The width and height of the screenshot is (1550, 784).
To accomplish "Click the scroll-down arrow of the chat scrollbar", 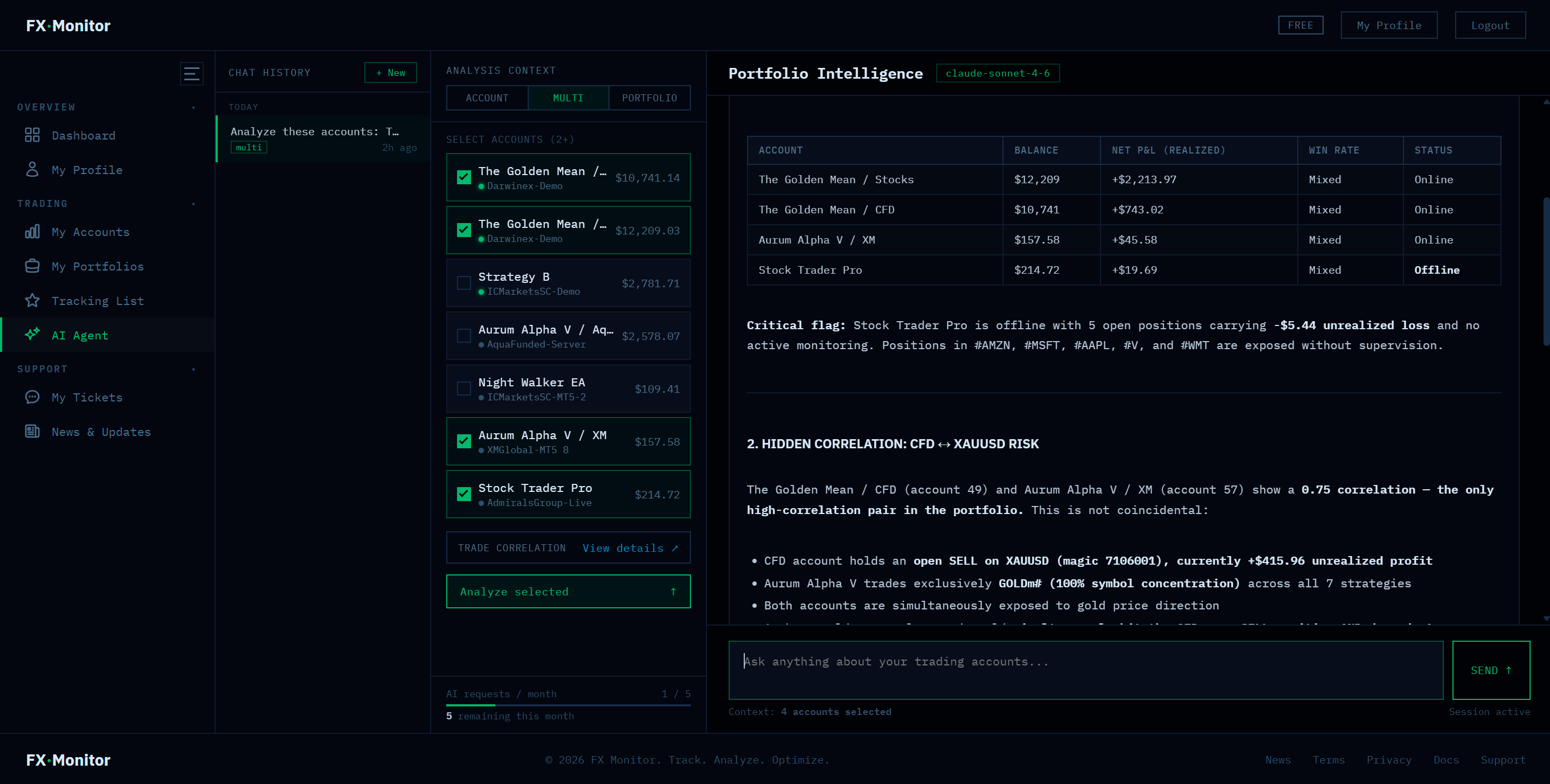I will 1546,618.
